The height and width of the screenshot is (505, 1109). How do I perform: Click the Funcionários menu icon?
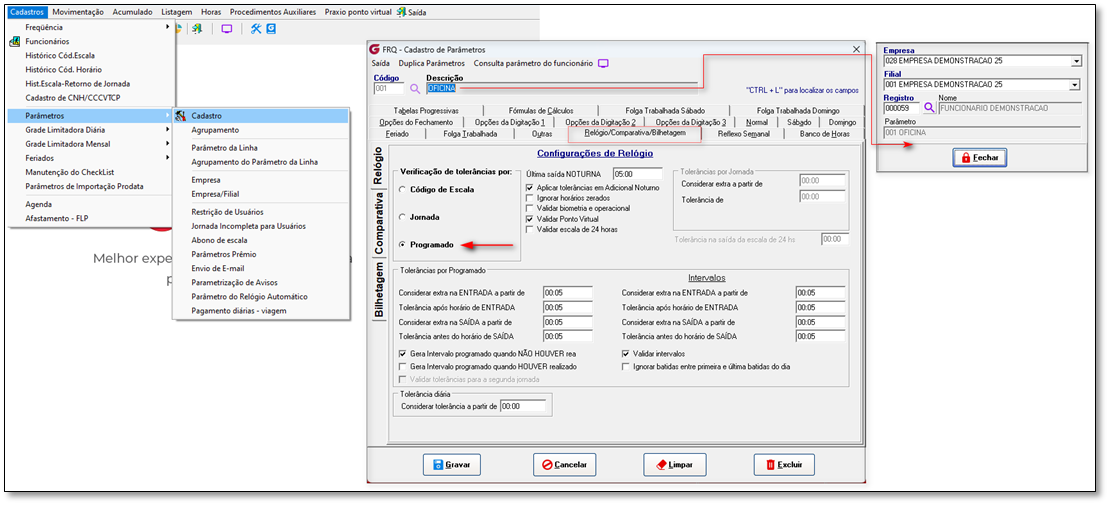14,42
